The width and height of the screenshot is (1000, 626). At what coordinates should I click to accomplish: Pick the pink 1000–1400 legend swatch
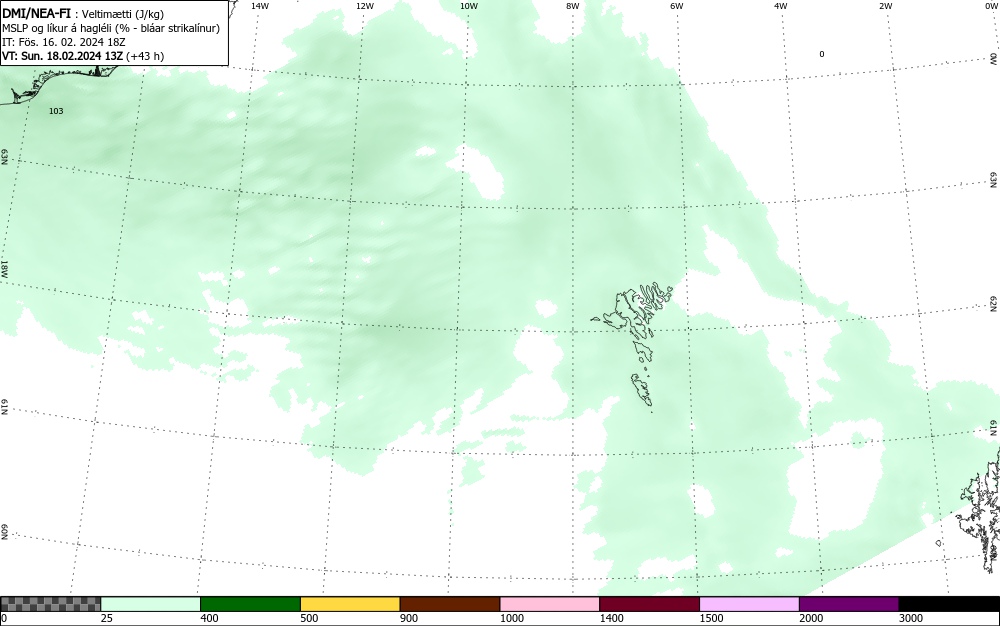pos(550,604)
